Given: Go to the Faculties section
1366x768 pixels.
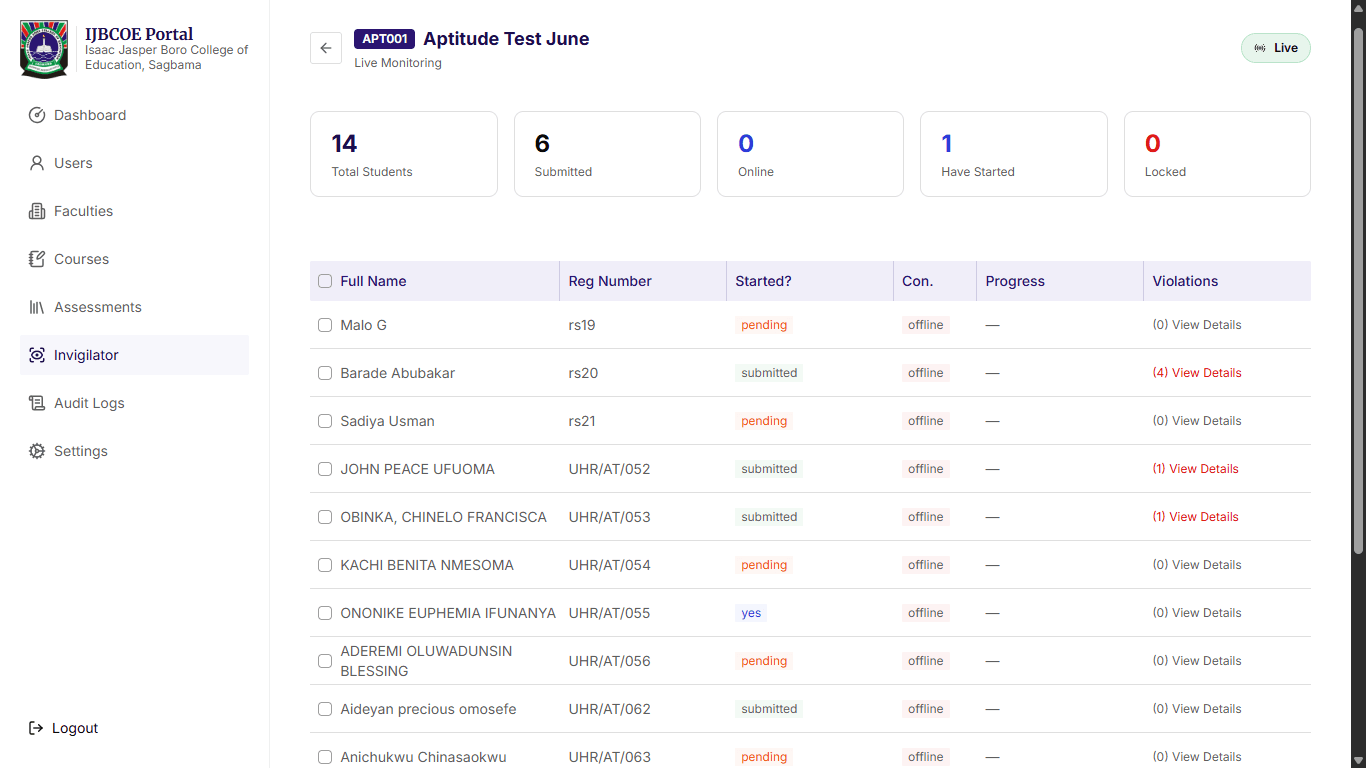Looking at the screenshot, I should click(134, 211).
